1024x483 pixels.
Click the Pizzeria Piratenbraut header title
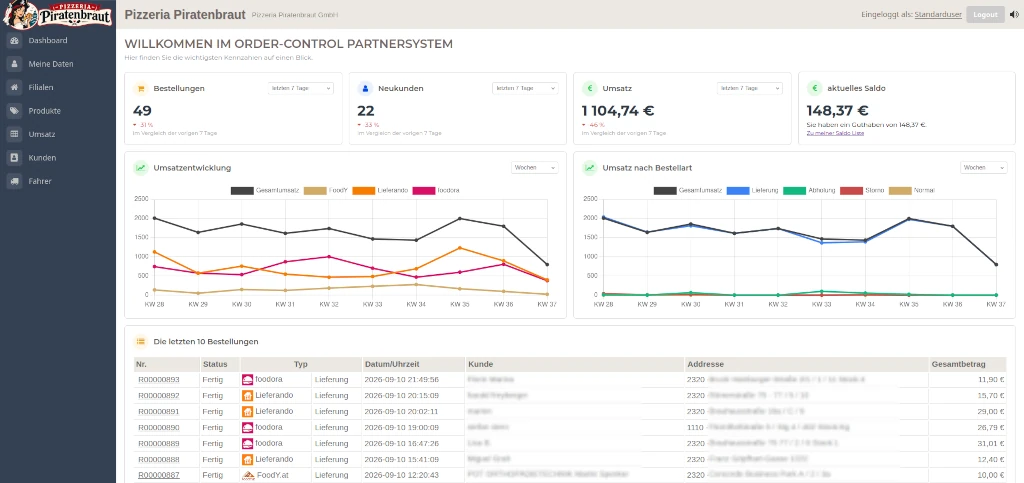click(x=185, y=14)
